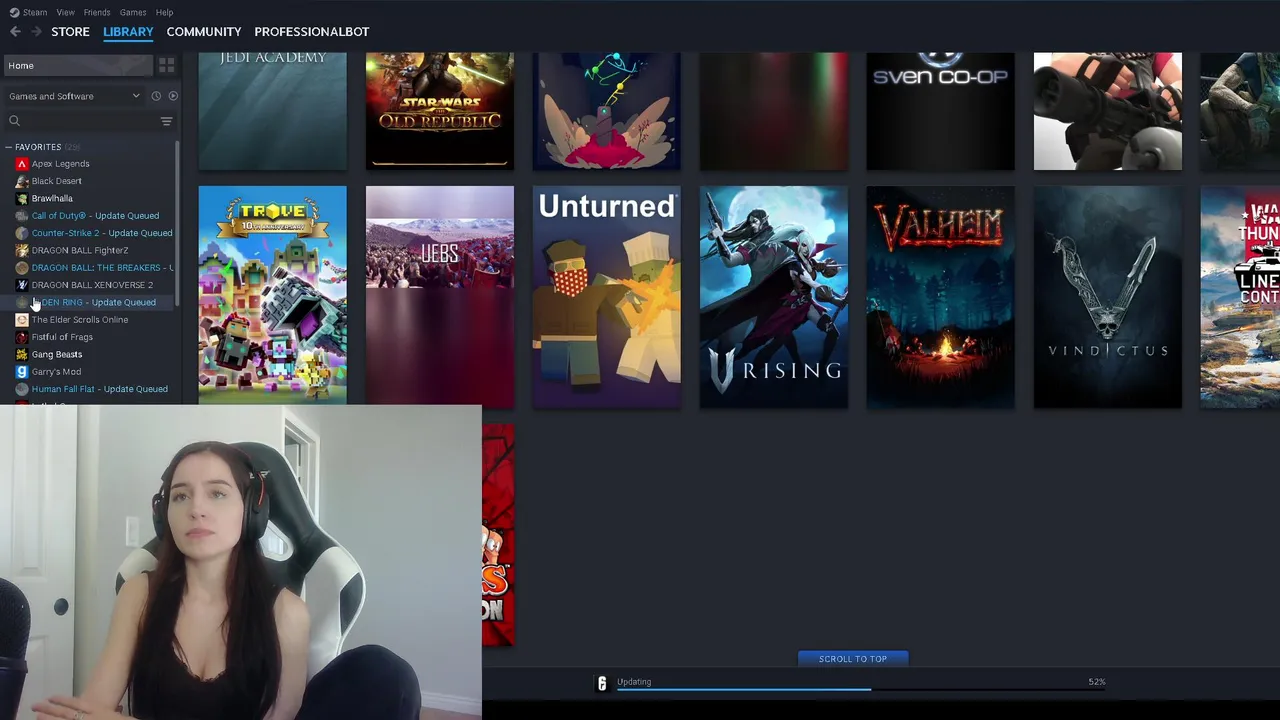The image size is (1280, 720).
Task: Open the advanced filter settings icon
Action: 167,121
